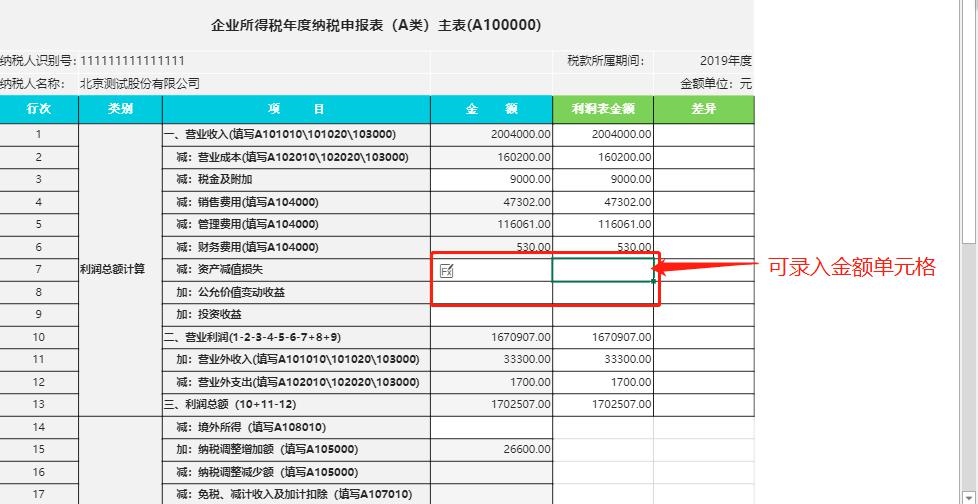Click the 差异 column header
This screenshot has width=978, height=504.
[704, 109]
